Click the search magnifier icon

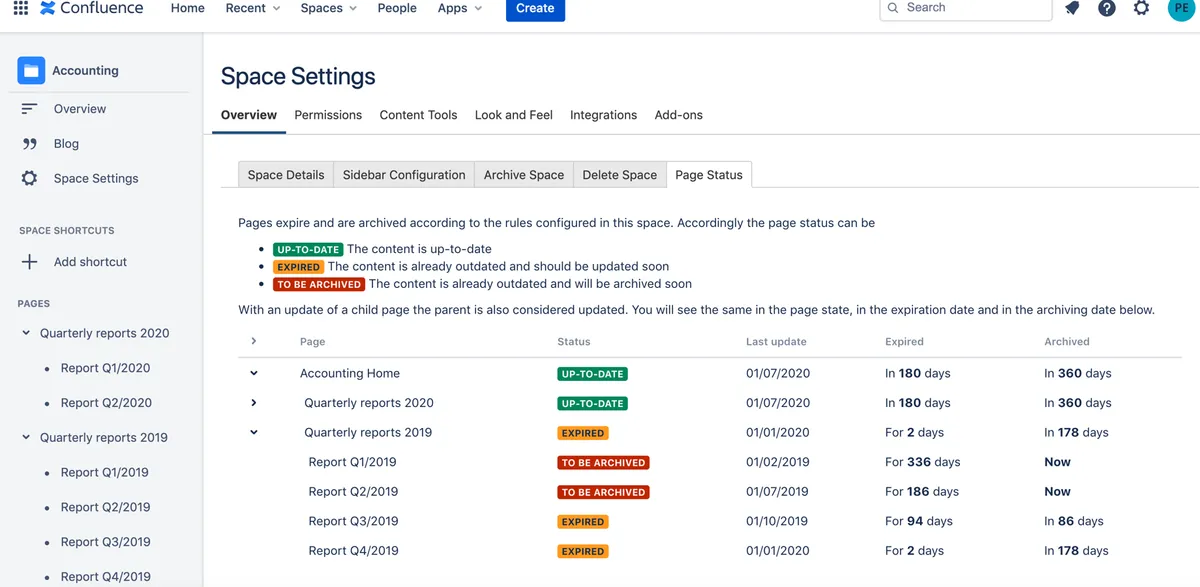(893, 8)
